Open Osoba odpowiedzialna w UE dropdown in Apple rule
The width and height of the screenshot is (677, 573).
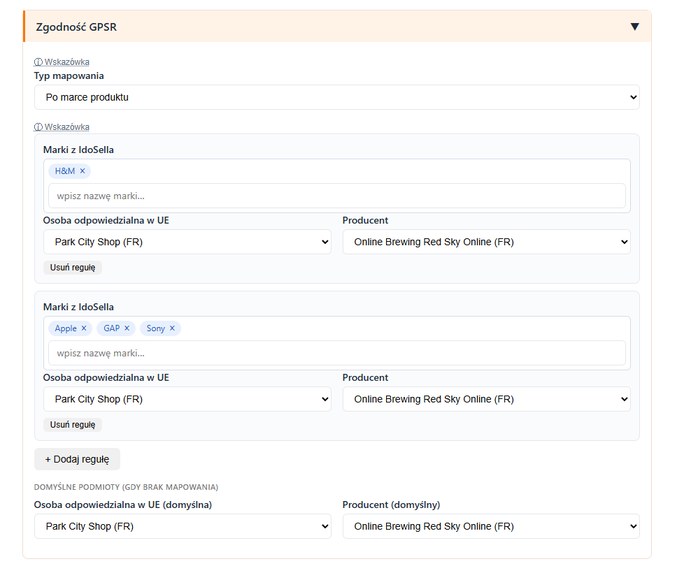click(x=187, y=399)
